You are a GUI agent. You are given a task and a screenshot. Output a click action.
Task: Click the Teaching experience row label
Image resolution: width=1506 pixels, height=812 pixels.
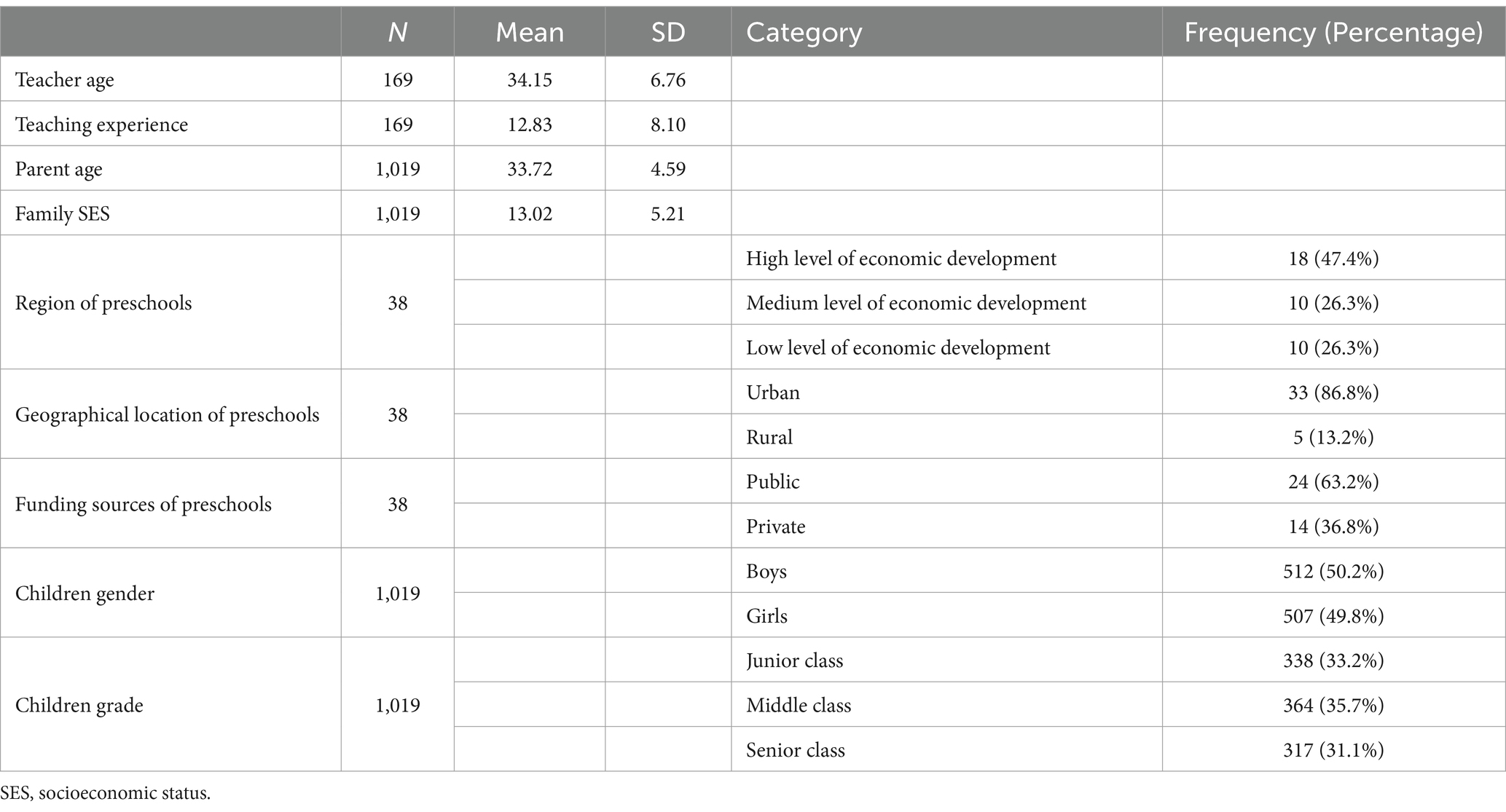coord(101,125)
